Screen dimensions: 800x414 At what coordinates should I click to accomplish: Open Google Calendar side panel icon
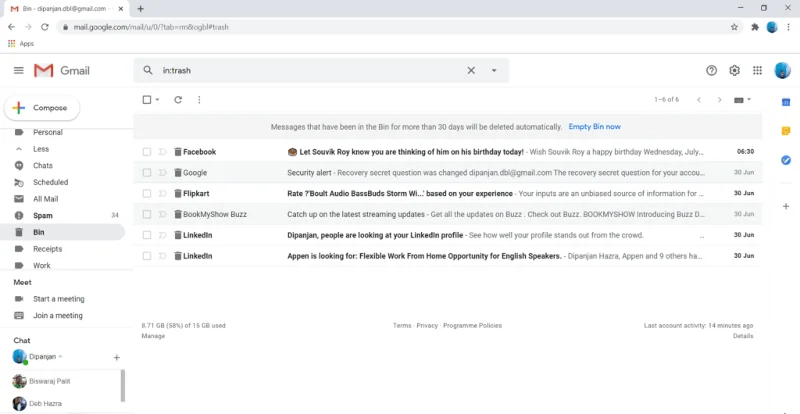tap(786, 103)
